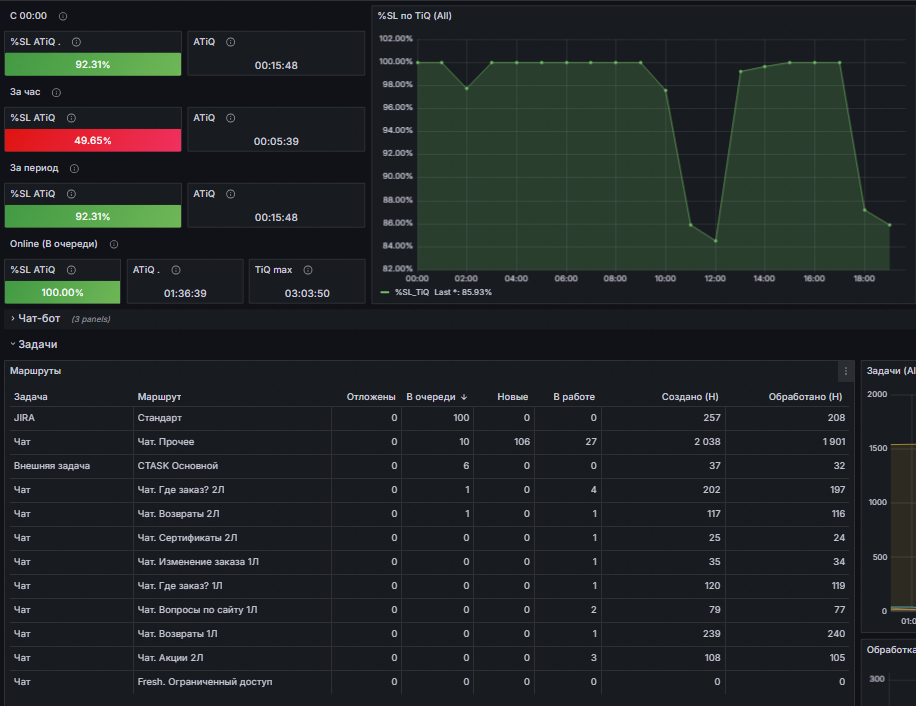Click info icon beside За период label
The width and height of the screenshot is (916, 706).
coord(74,168)
